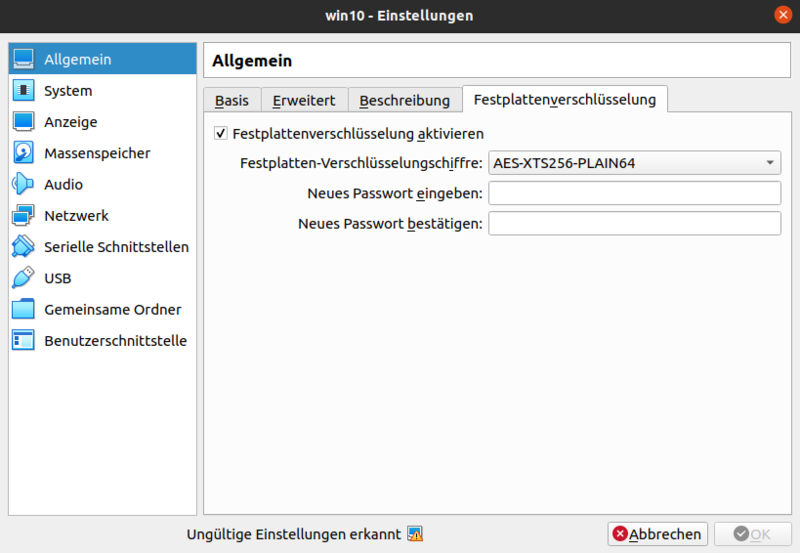Close the win10 Einstellungen window
The image size is (800, 553).
click(x=781, y=15)
